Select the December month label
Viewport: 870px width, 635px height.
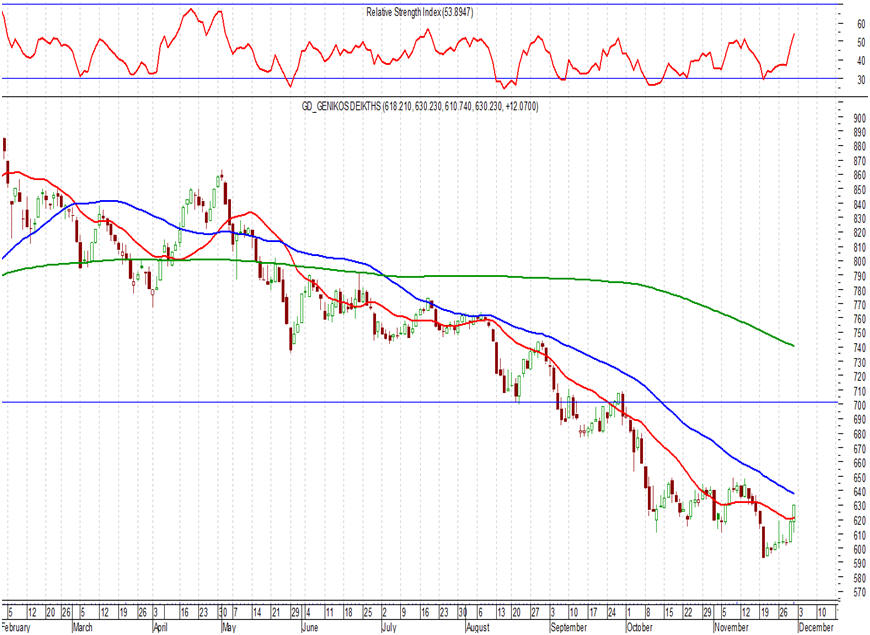click(x=816, y=627)
